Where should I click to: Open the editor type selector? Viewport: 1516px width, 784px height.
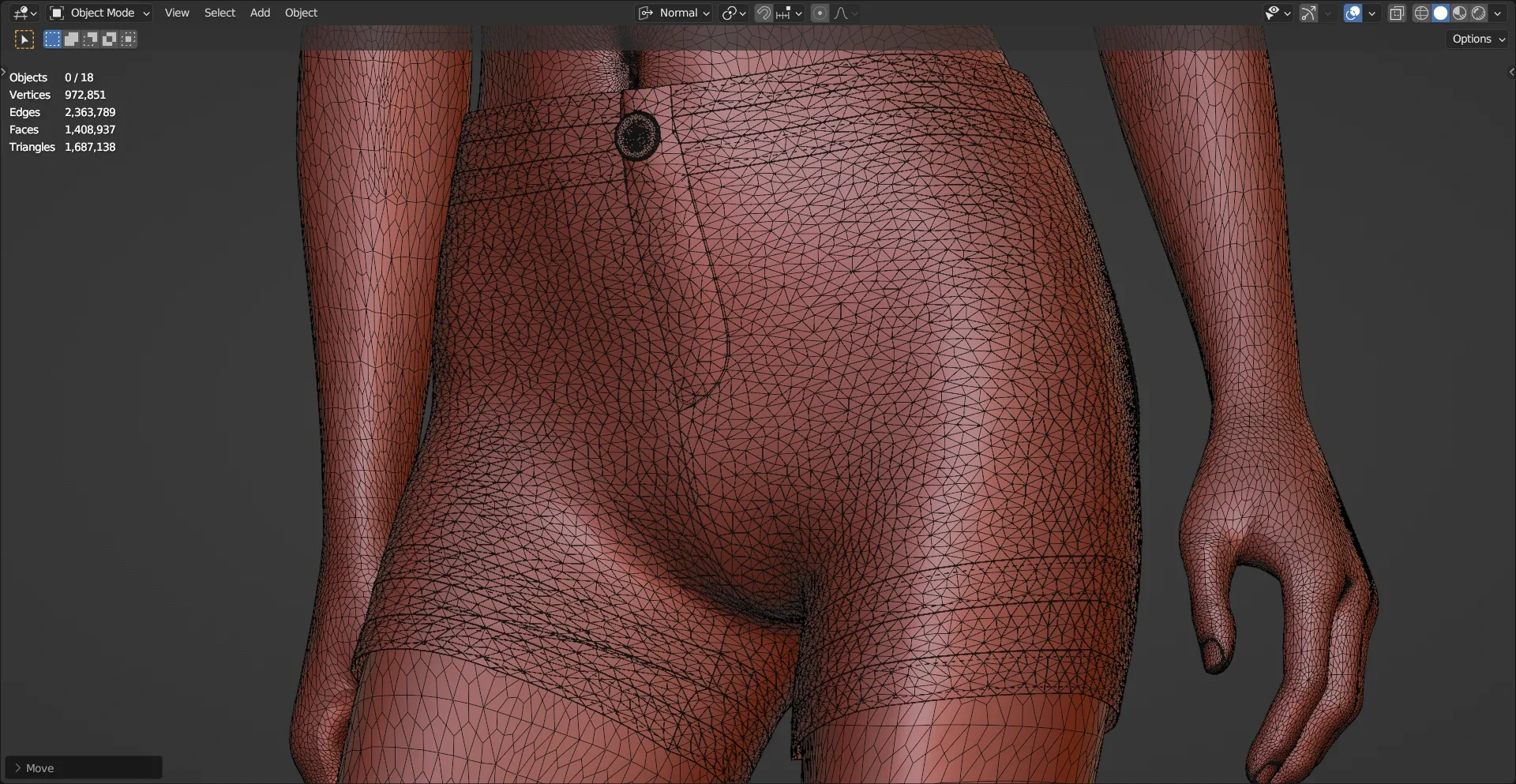click(x=24, y=13)
